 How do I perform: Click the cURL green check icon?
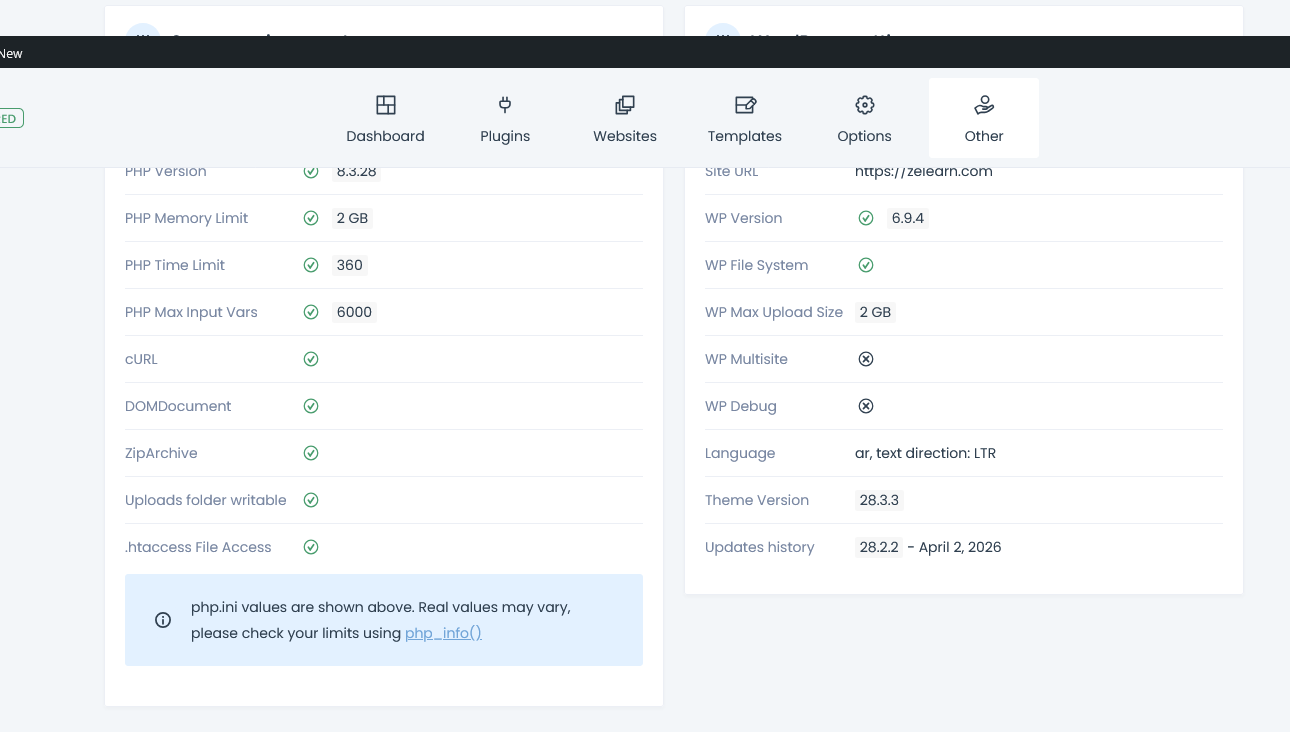311,359
